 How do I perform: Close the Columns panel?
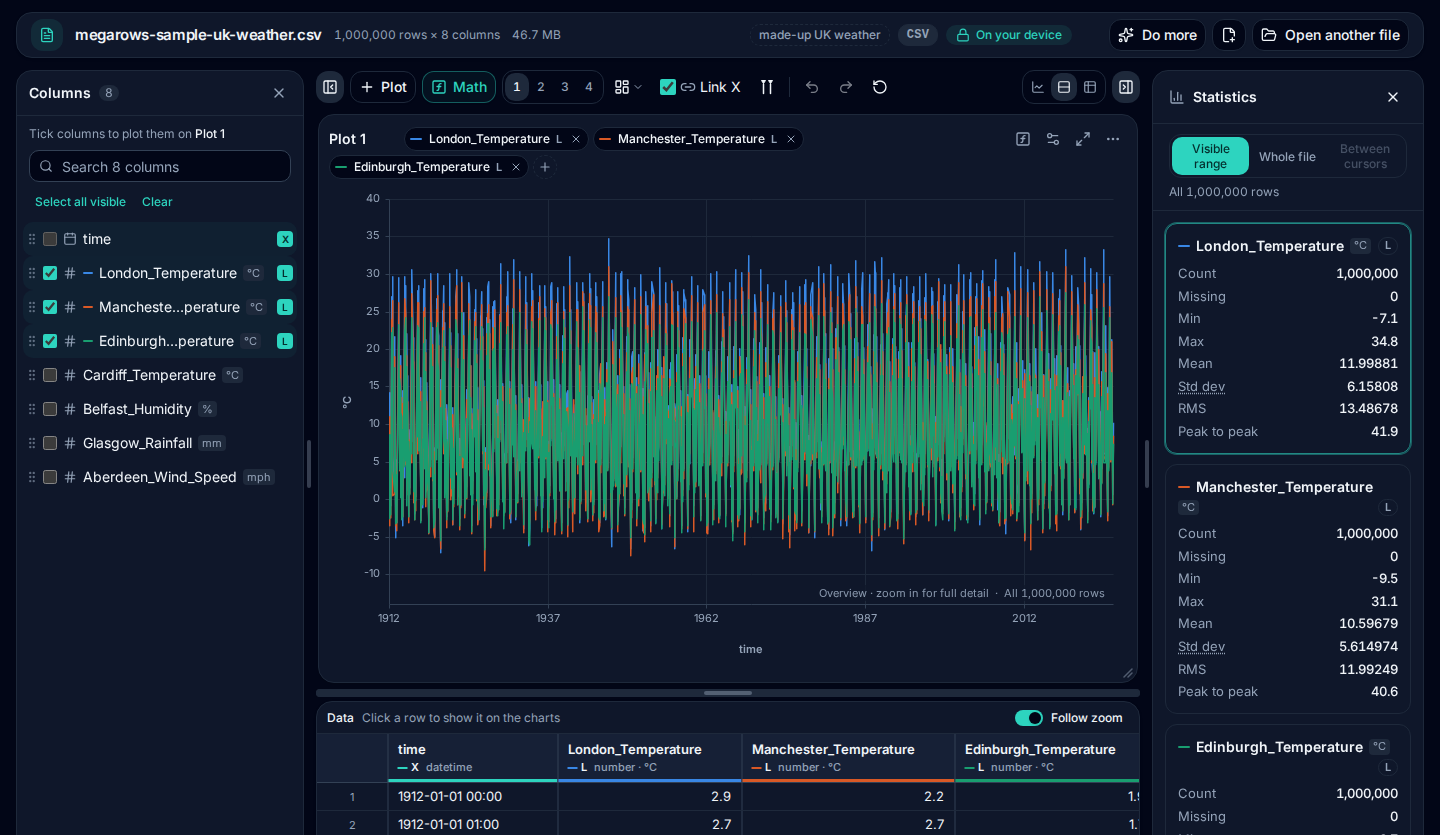tap(279, 93)
